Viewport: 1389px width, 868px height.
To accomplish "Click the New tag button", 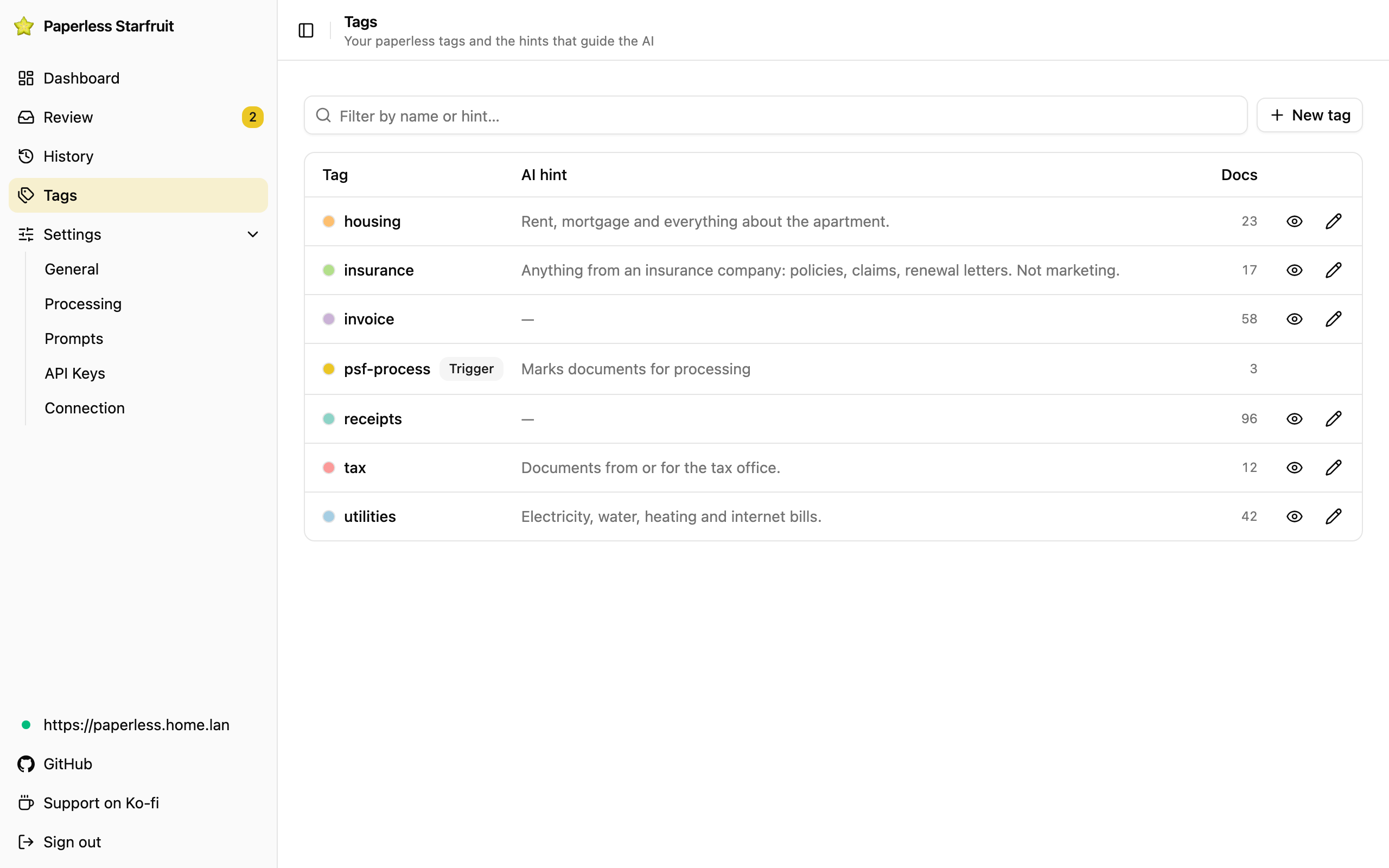I will (x=1309, y=116).
